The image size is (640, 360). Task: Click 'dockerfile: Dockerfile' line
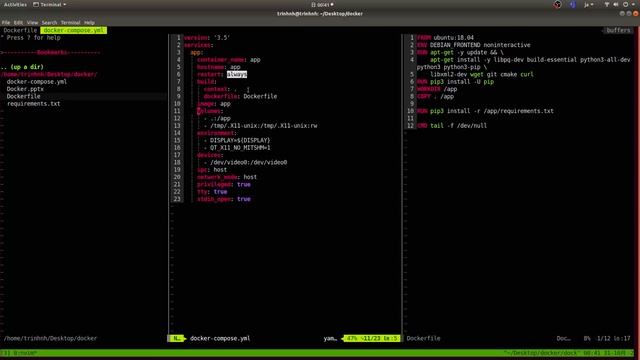click(240, 96)
